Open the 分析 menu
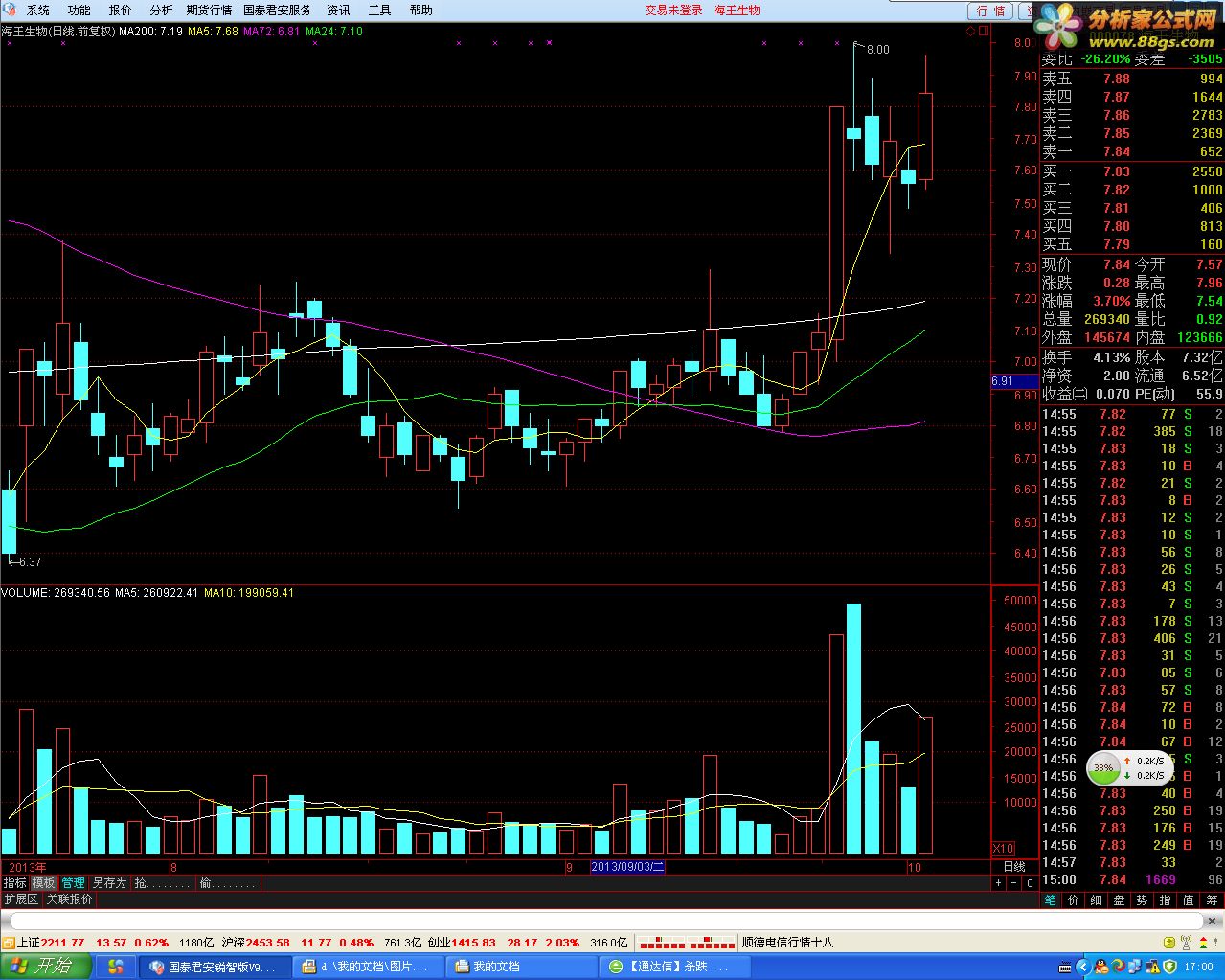This screenshot has width=1225, height=980. point(161,11)
